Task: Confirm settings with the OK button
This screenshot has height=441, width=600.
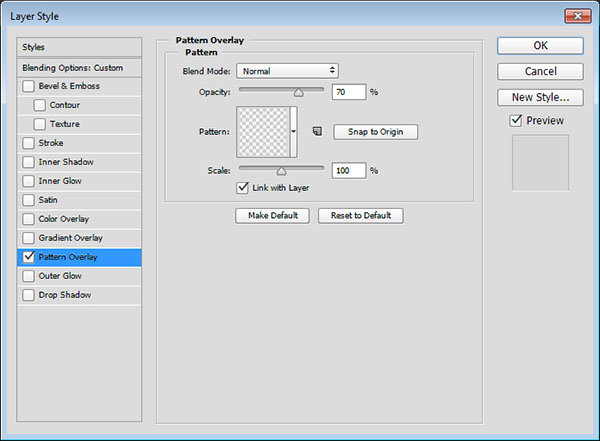Action: pos(540,45)
